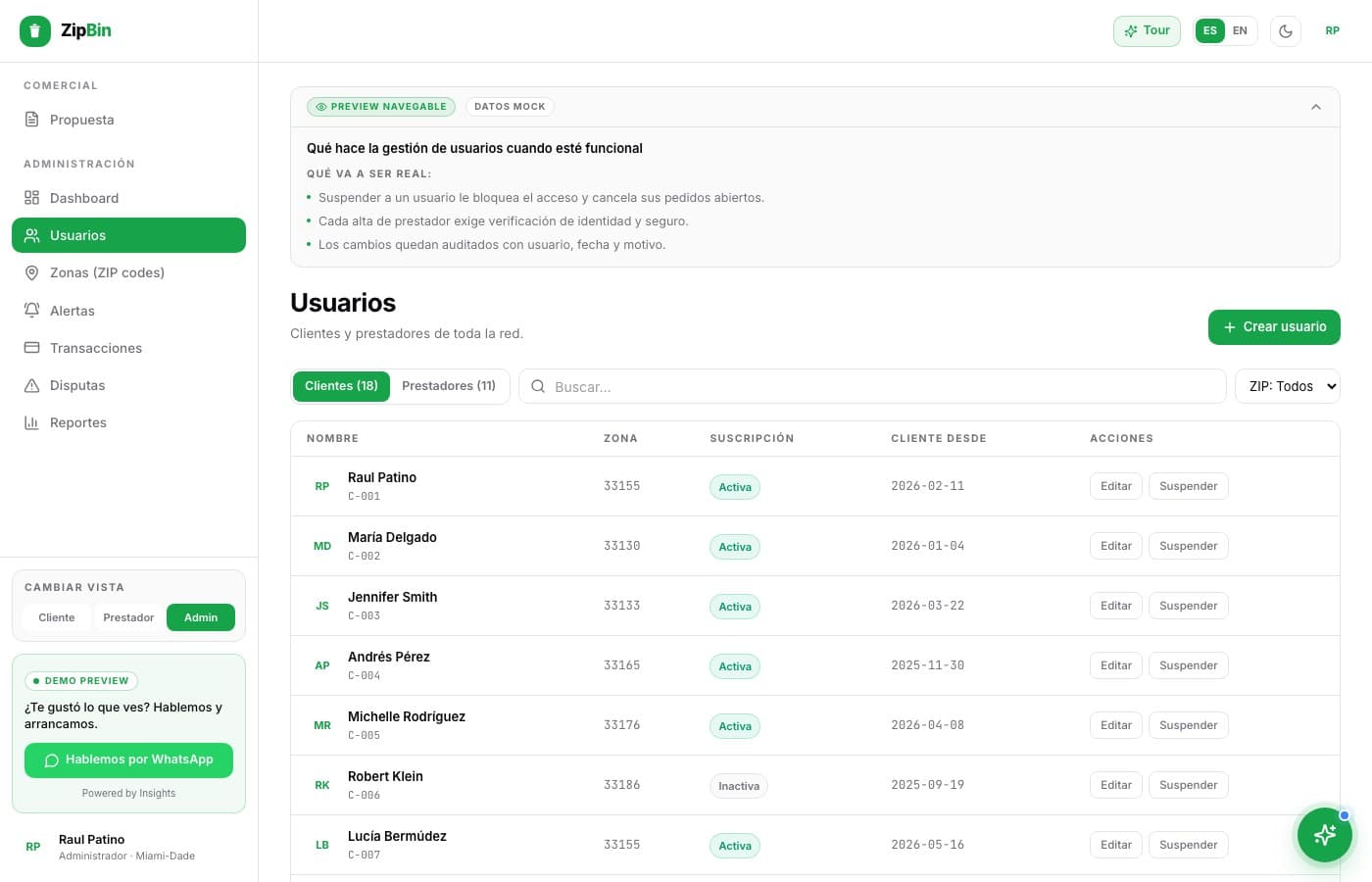Click Hablemos por WhatsApp button

[x=128, y=760]
